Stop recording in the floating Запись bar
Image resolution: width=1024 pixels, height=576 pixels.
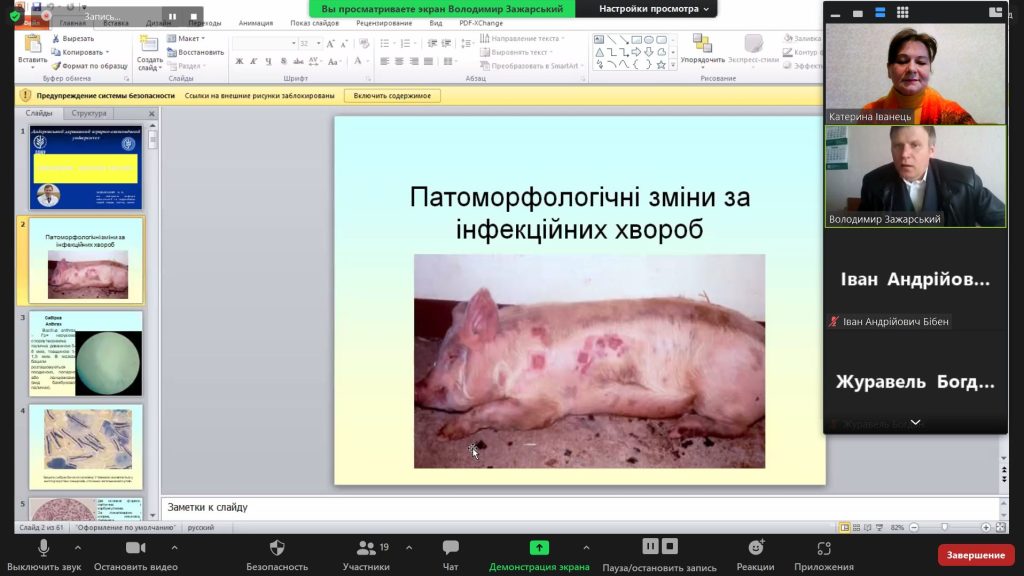[193, 16]
